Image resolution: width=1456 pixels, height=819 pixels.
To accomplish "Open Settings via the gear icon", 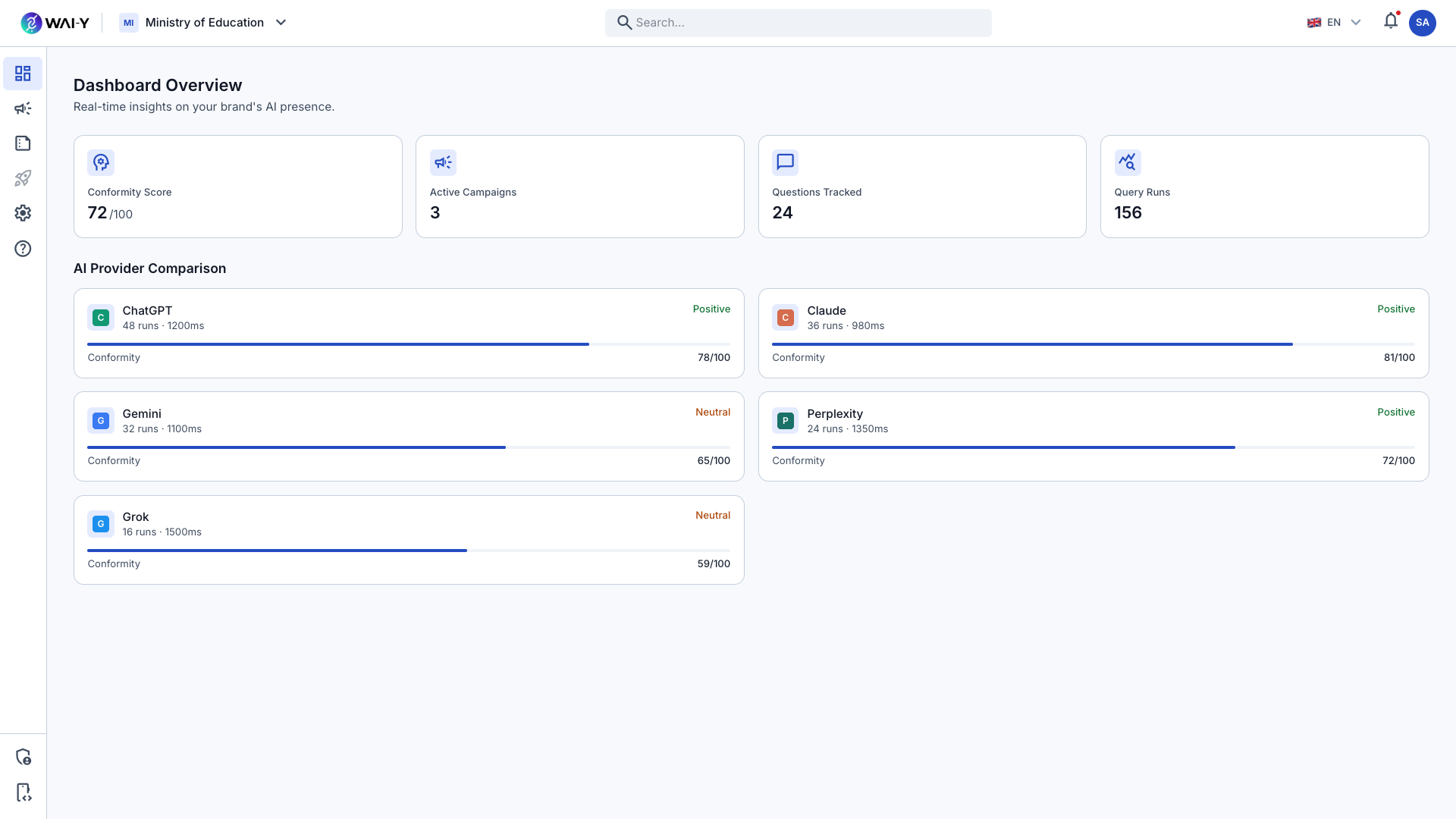I will pos(23,213).
